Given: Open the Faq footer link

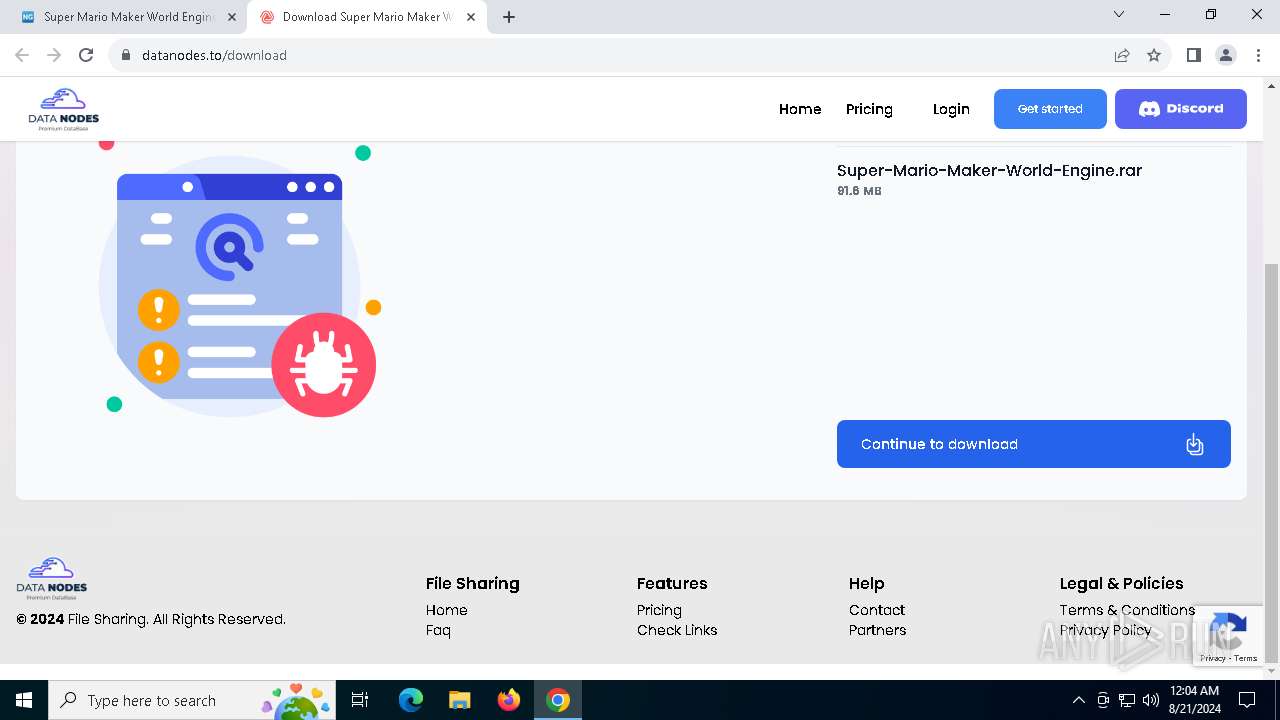Looking at the screenshot, I should point(438,630).
